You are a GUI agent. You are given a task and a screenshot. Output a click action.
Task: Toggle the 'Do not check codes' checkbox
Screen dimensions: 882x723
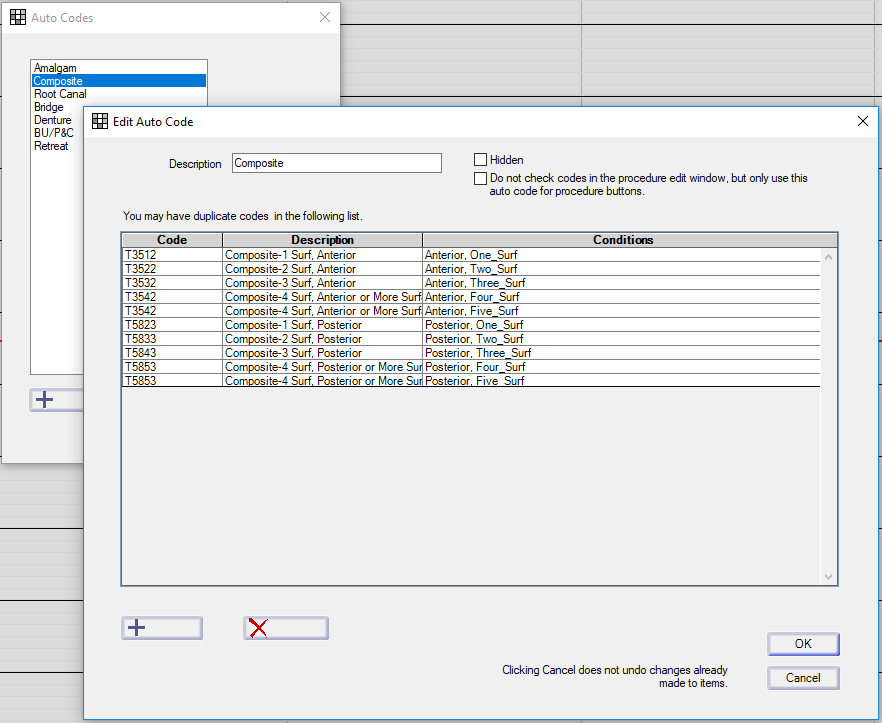point(480,178)
